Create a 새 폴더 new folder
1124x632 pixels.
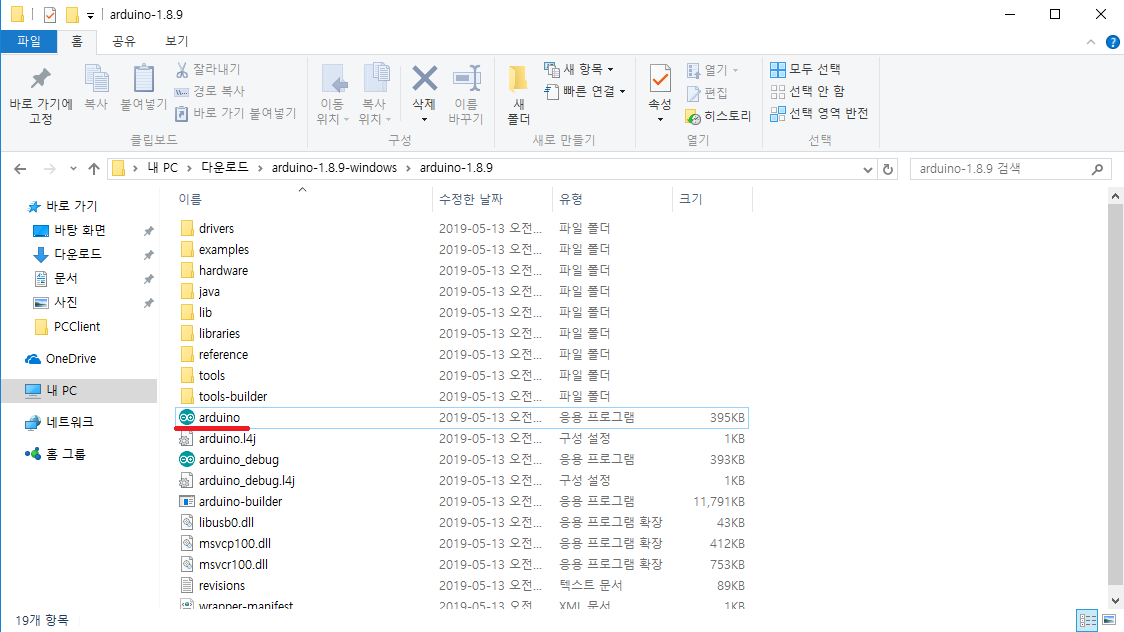(x=518, y=96)
